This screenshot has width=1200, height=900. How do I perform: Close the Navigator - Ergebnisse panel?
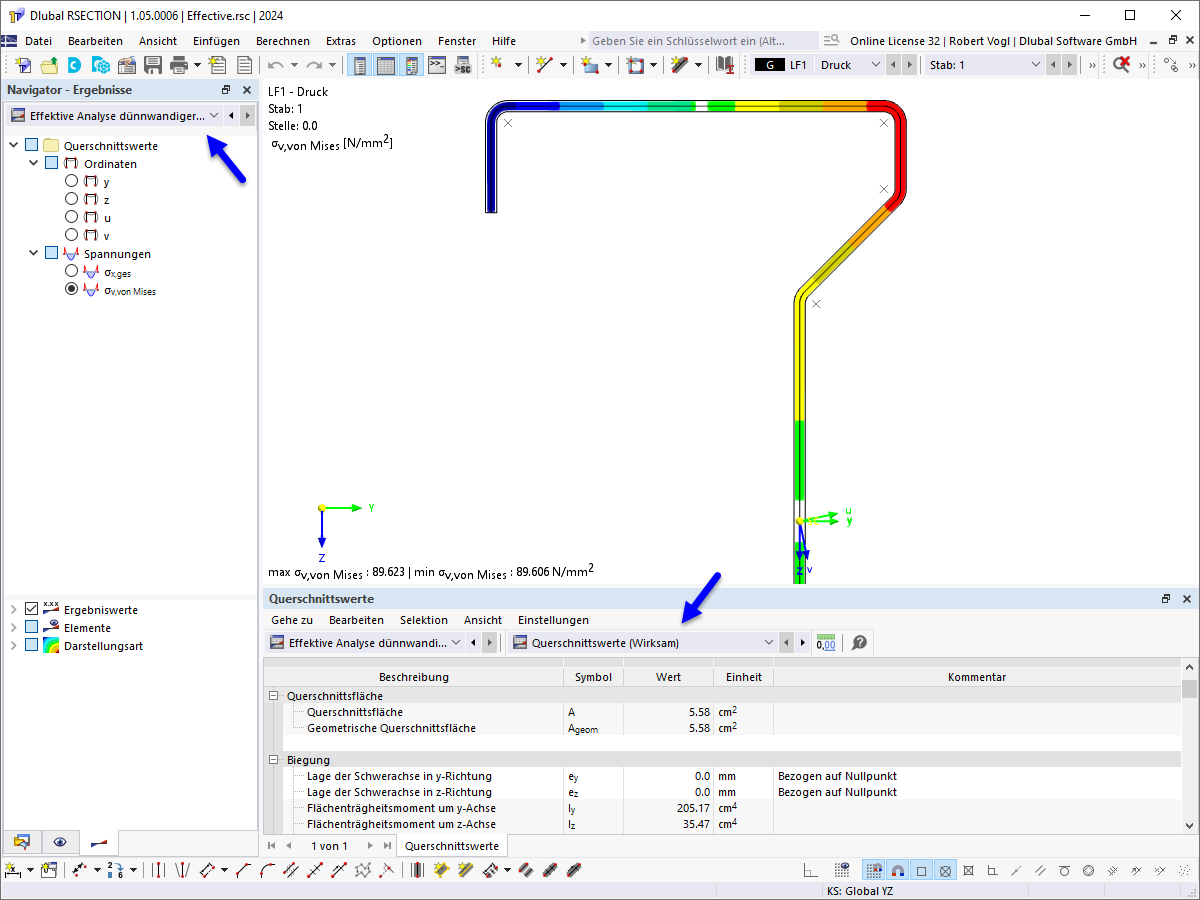[x=246, y=90]
